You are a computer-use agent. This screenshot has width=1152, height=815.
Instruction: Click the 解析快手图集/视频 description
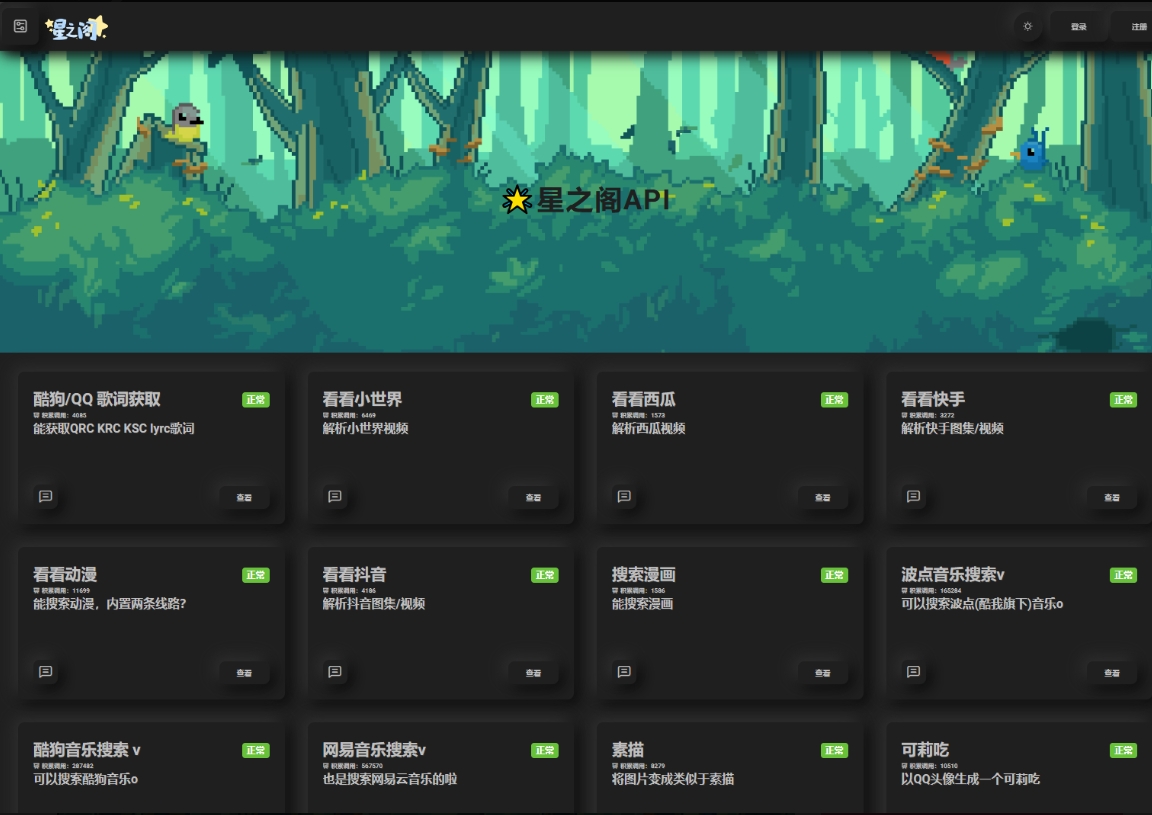click(952, 428)
